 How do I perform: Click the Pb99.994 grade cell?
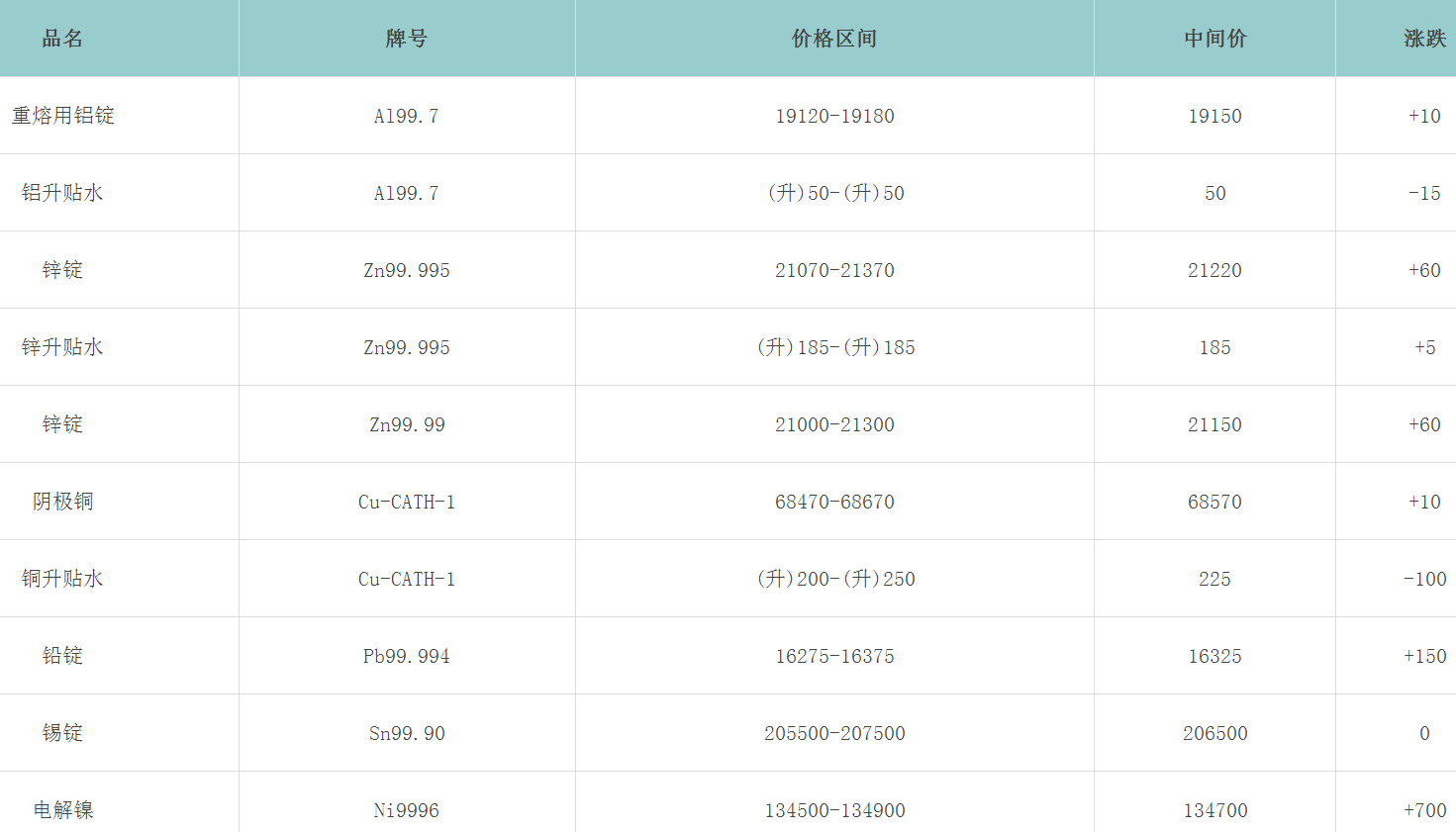coord(406,656)
